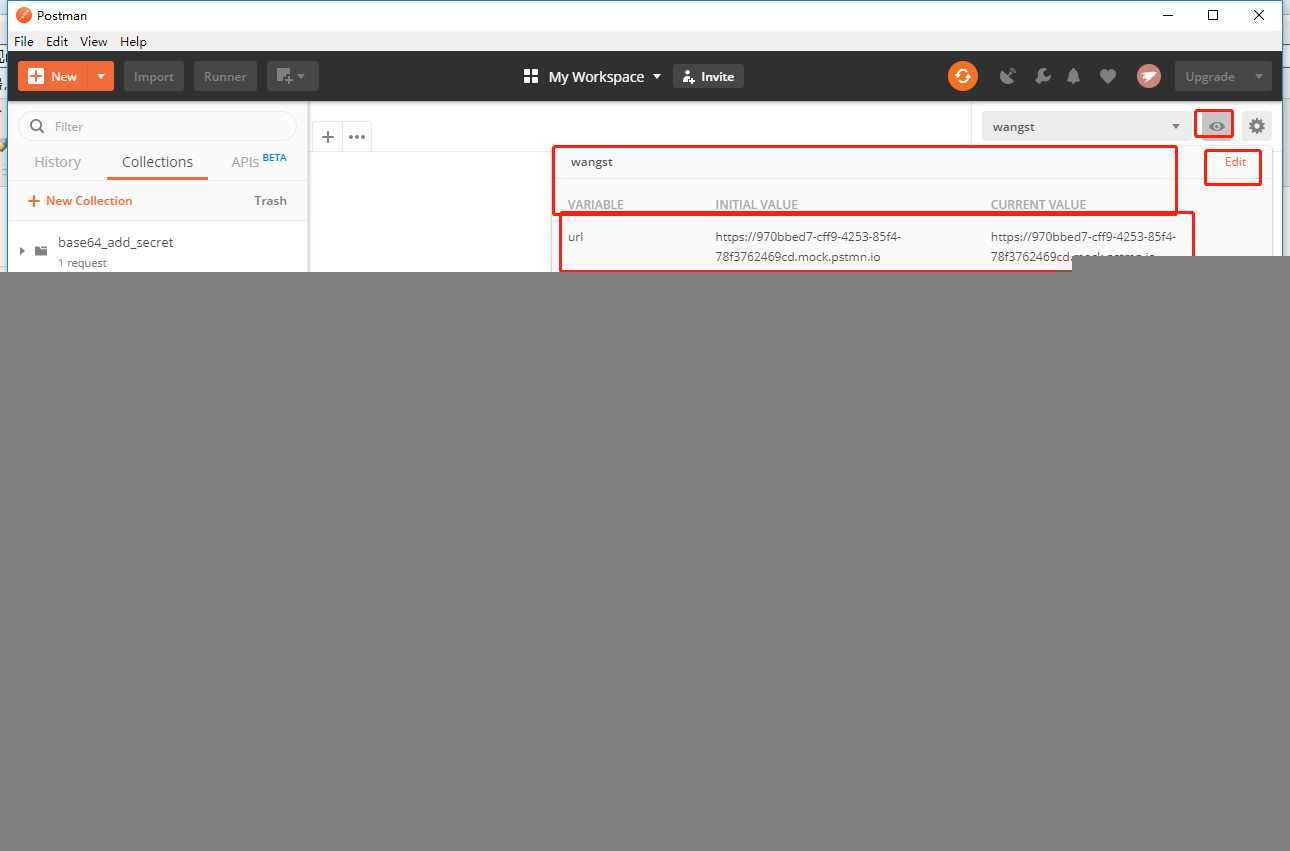Open the Help menu
Image resolution: width=1290 pixels, height=851 pixels.
click(x=133, y=41)
